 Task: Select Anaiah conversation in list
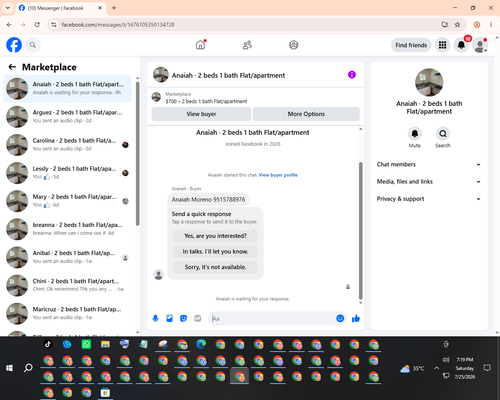coord(68,89)
